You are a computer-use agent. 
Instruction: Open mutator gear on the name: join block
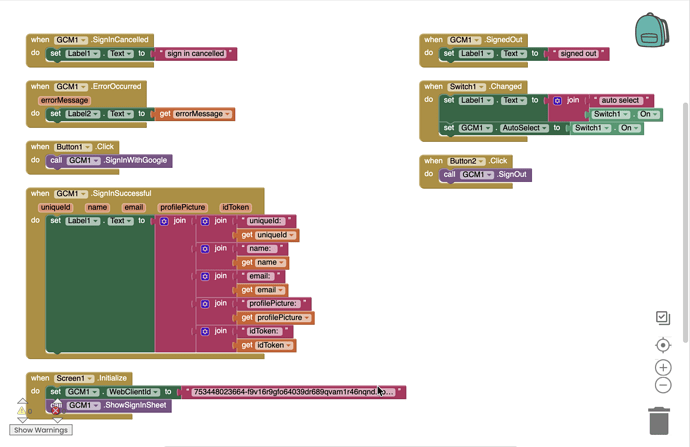click(205, 249)
